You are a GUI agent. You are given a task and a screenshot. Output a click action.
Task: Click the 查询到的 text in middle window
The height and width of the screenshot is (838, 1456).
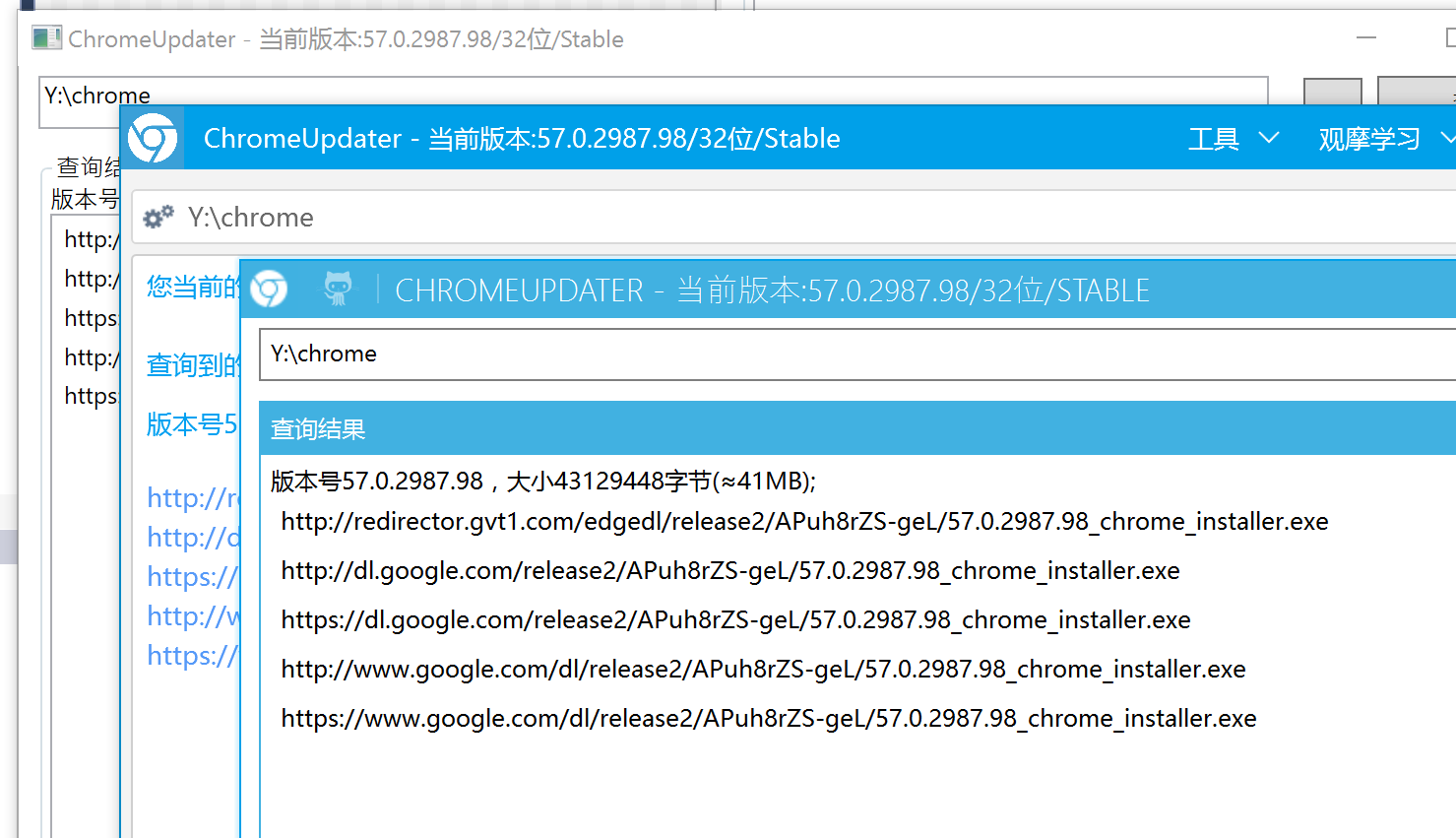pos(193,365)
